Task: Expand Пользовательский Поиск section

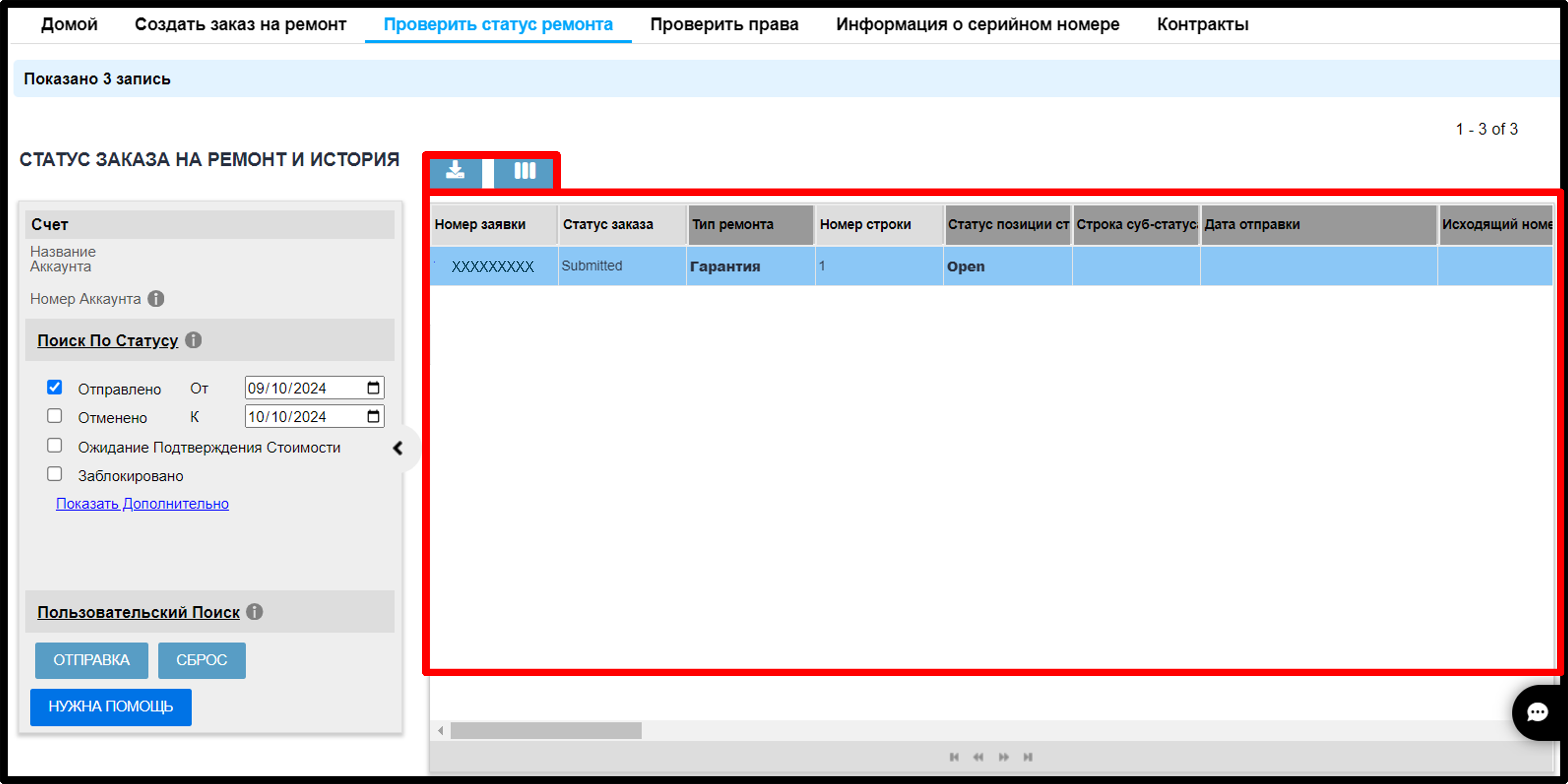Action: [x=139, y=612]
